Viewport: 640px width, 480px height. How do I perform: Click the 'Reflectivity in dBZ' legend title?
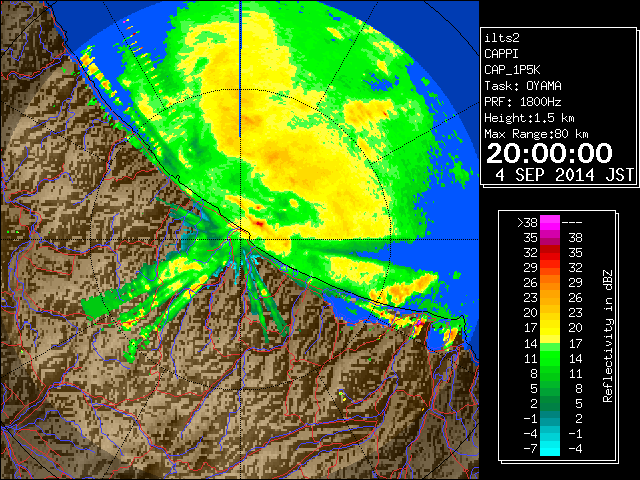pyautogui.click(x=608, y=336)
